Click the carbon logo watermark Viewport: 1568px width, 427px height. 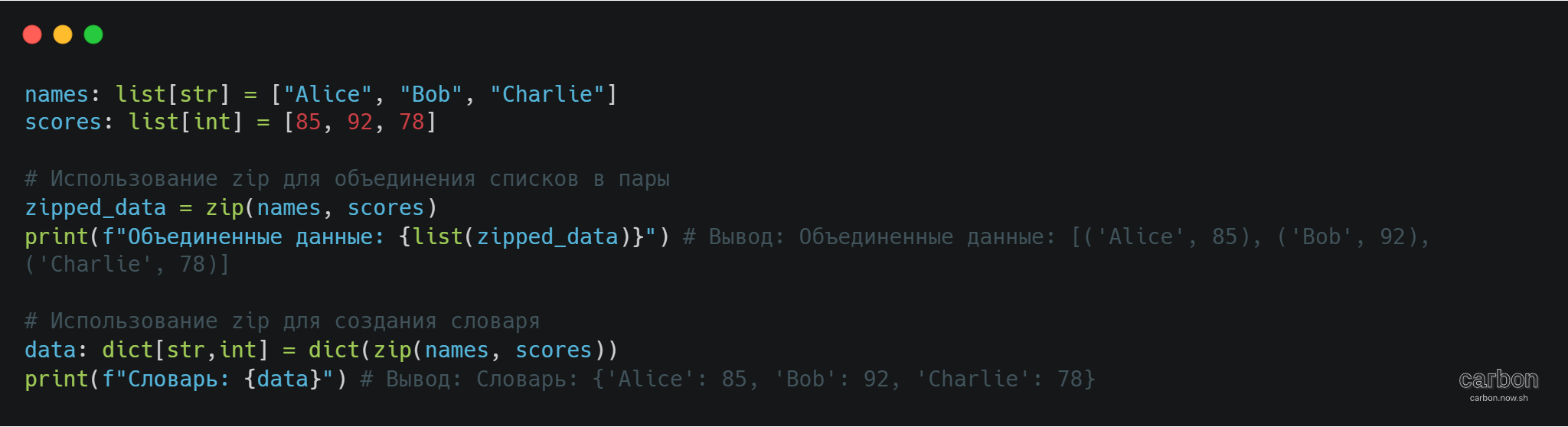tap(1498, 379)
